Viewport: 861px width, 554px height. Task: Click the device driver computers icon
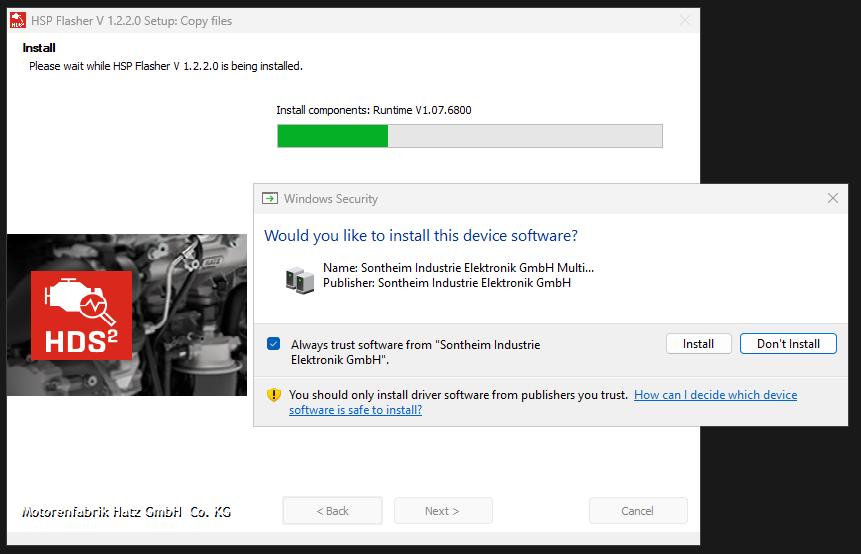coord(300,279)
